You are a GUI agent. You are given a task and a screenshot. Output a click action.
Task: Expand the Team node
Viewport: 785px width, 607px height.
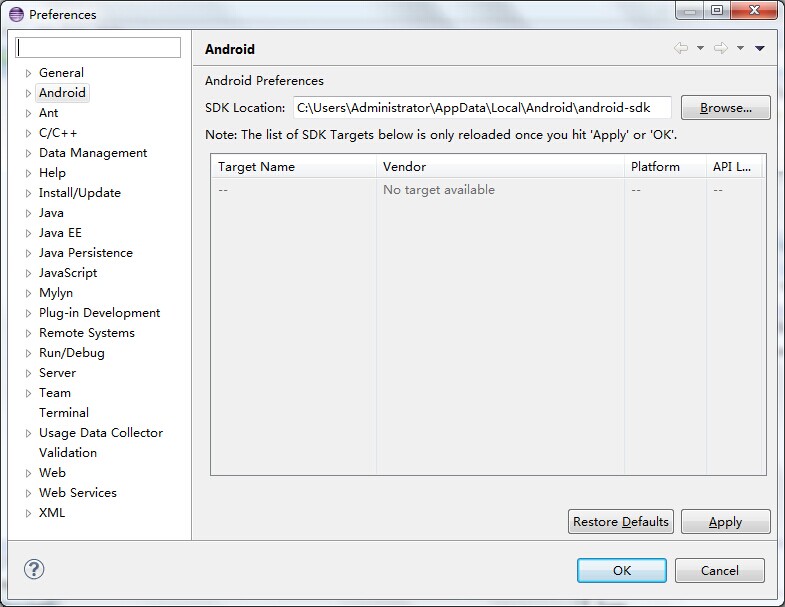pyautogui.click(x=29, y=394)
